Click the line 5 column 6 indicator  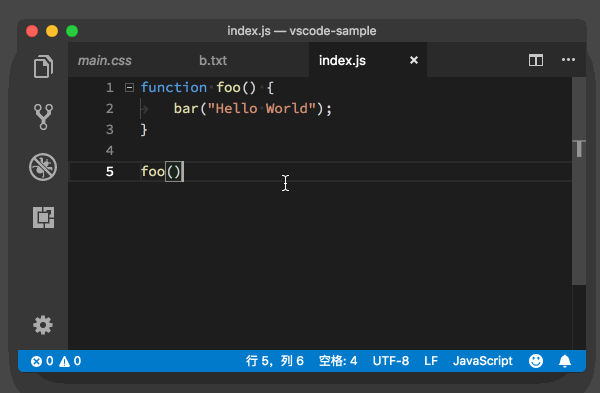(x=275, y=361)
